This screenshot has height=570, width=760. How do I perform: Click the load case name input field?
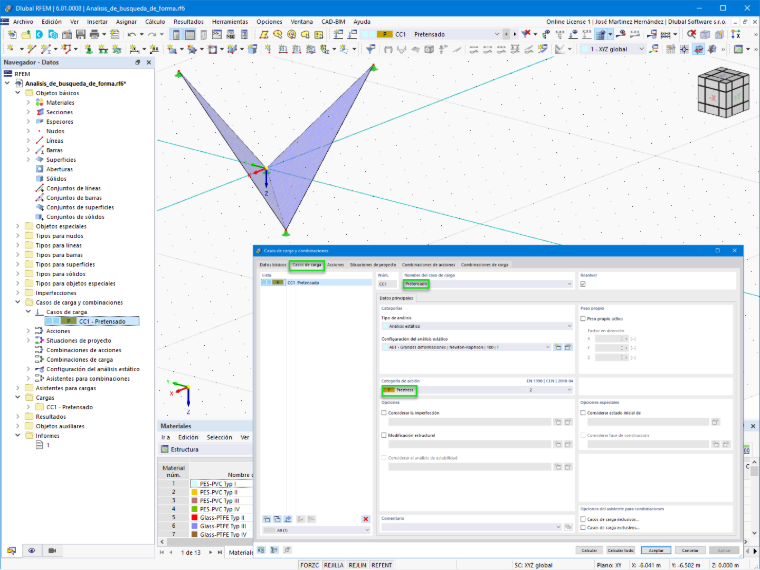(488, 284)
